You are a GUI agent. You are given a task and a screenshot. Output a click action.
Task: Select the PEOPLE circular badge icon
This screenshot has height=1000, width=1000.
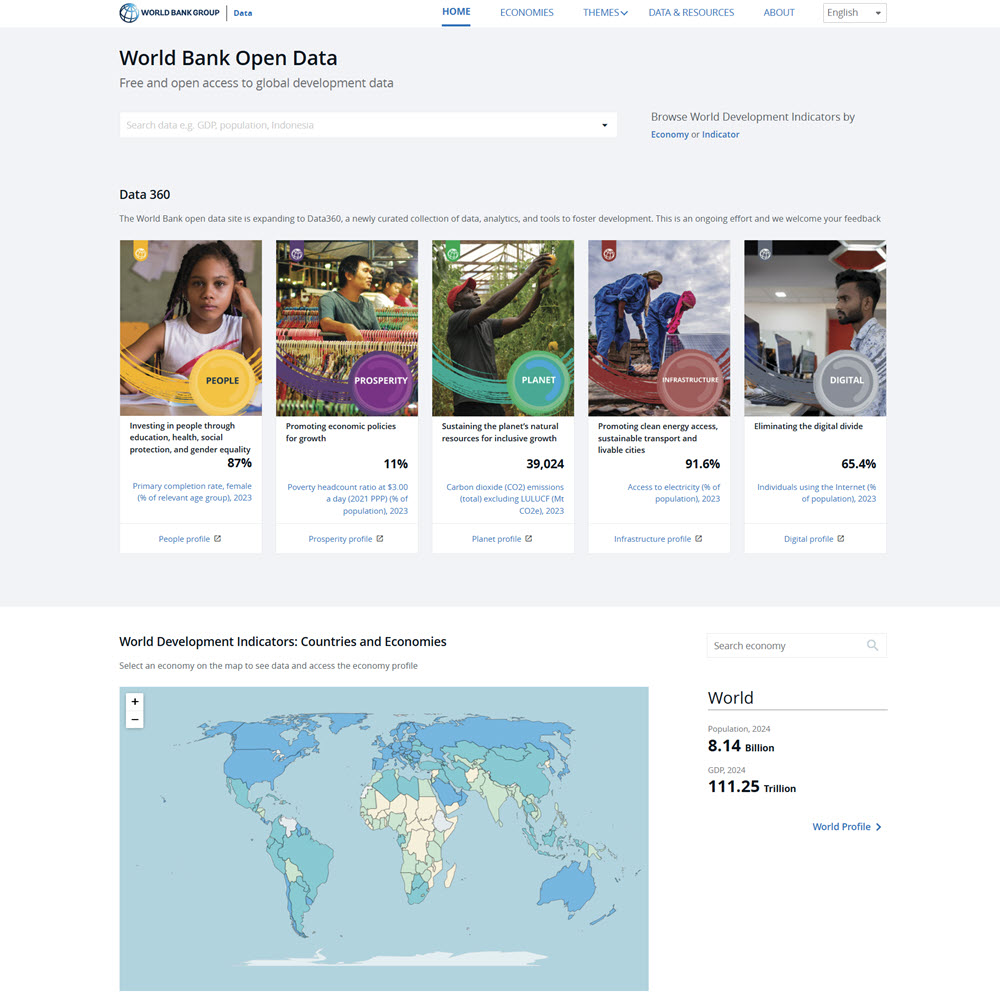coord(222,381)
